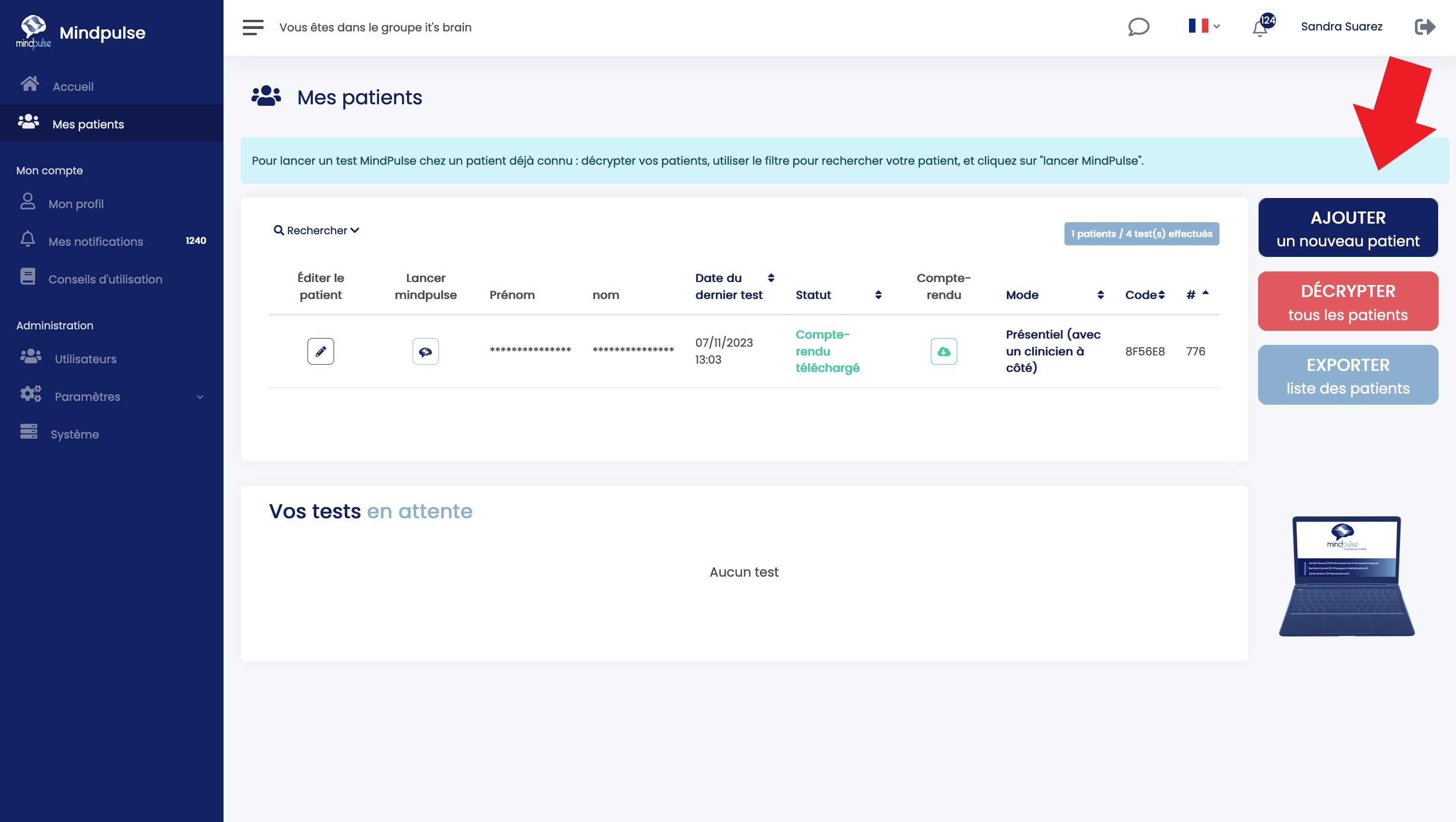Click EXPORTER liste des patients button
Image resolution: width=1456 pixels, height=822 pixels.
click(1347, 375)
